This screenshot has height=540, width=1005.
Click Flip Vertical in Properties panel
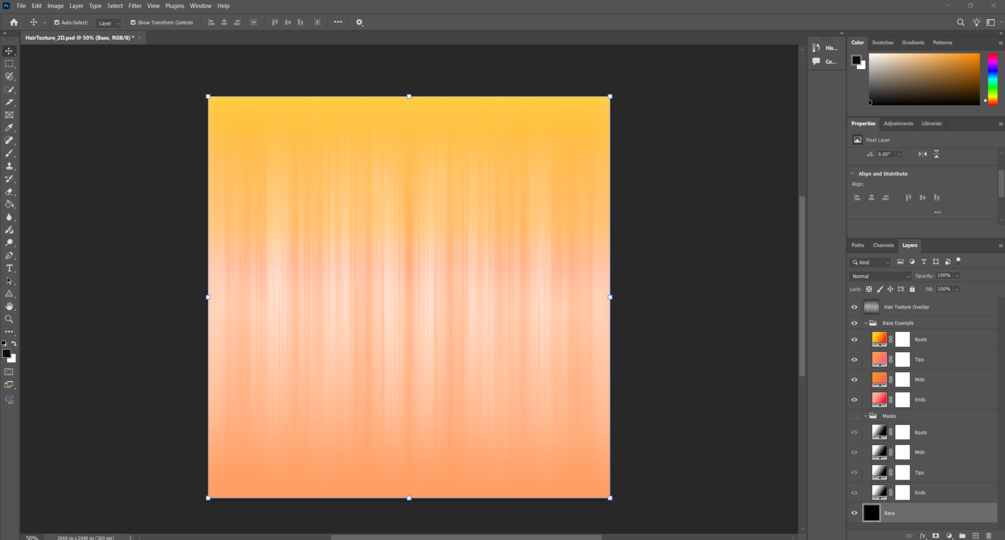click(x=936, y=154)
